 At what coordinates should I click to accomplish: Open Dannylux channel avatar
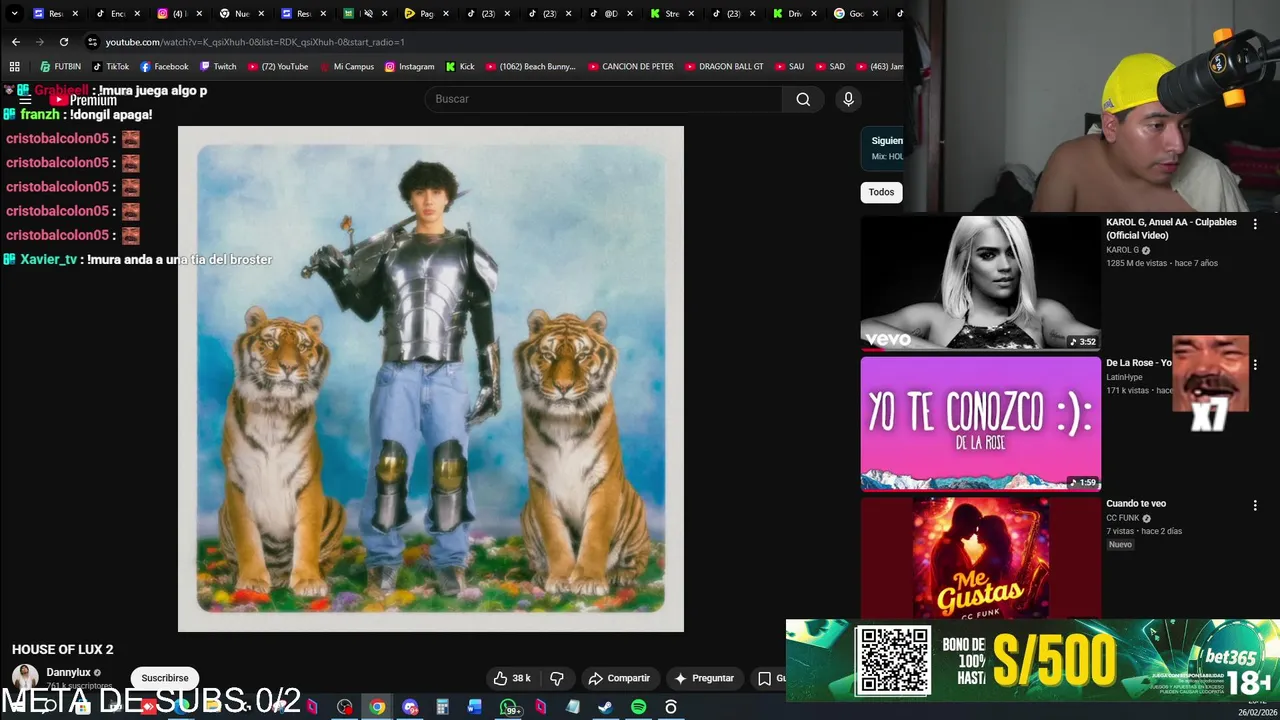point(25,677)
